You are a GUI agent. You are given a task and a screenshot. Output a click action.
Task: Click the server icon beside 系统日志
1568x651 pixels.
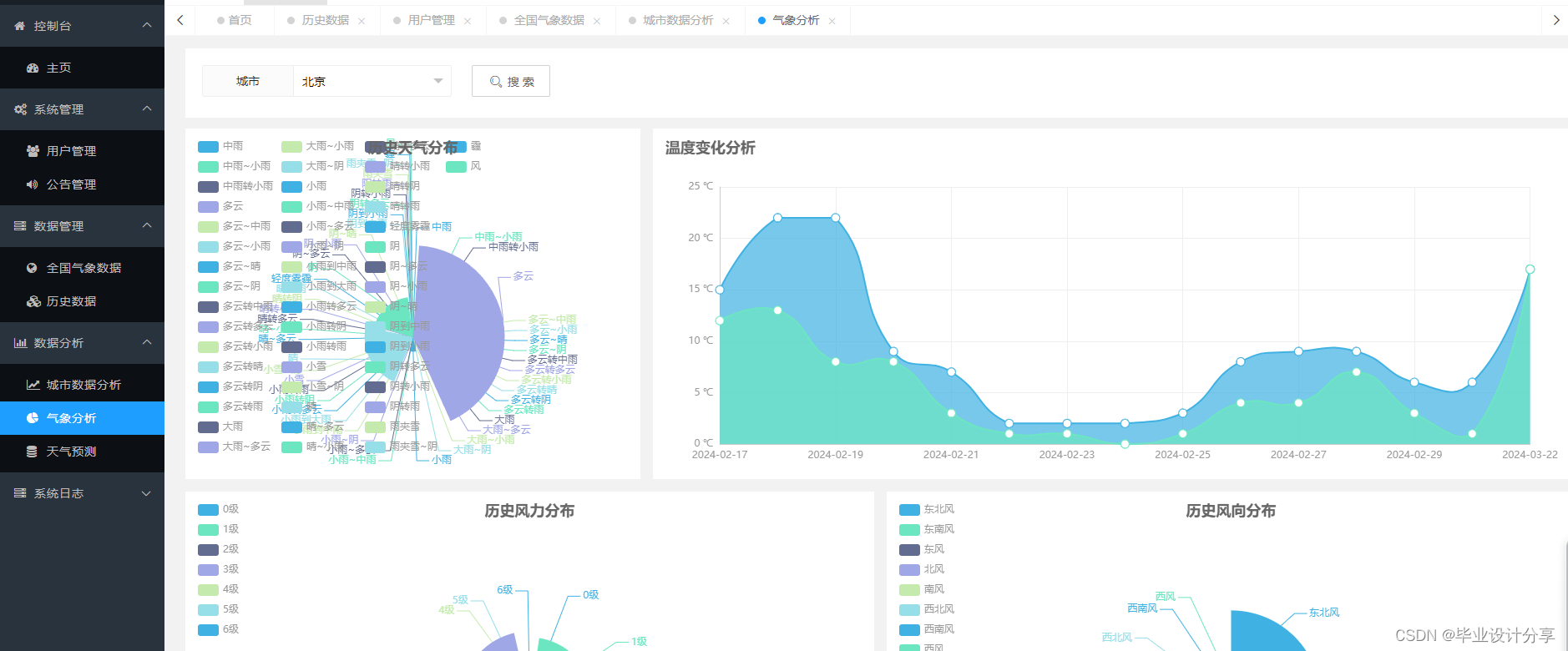[20, 493]
